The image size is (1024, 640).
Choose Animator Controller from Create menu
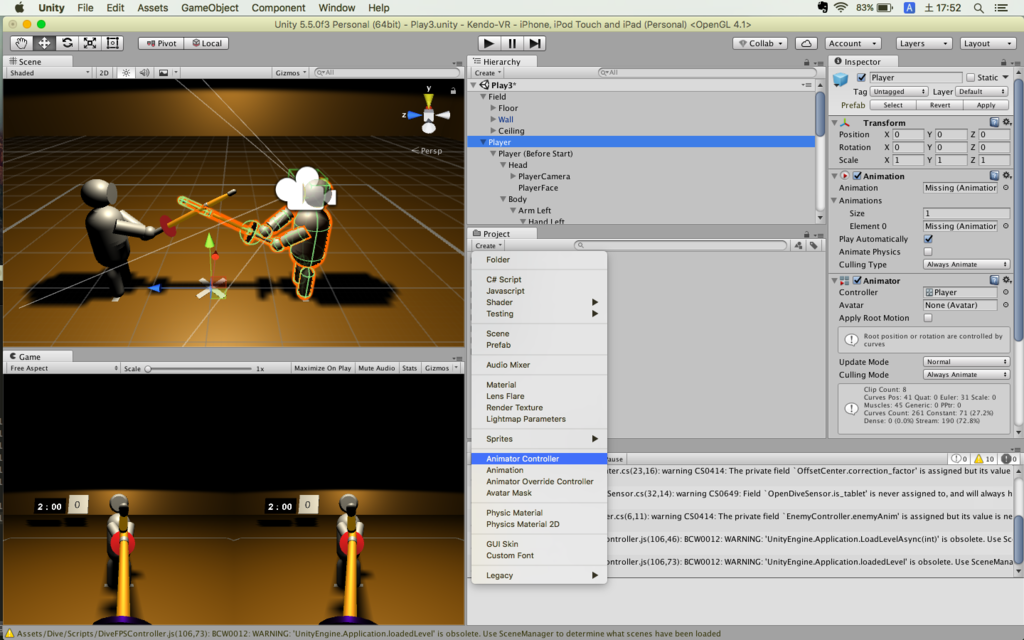coord(539,458)
